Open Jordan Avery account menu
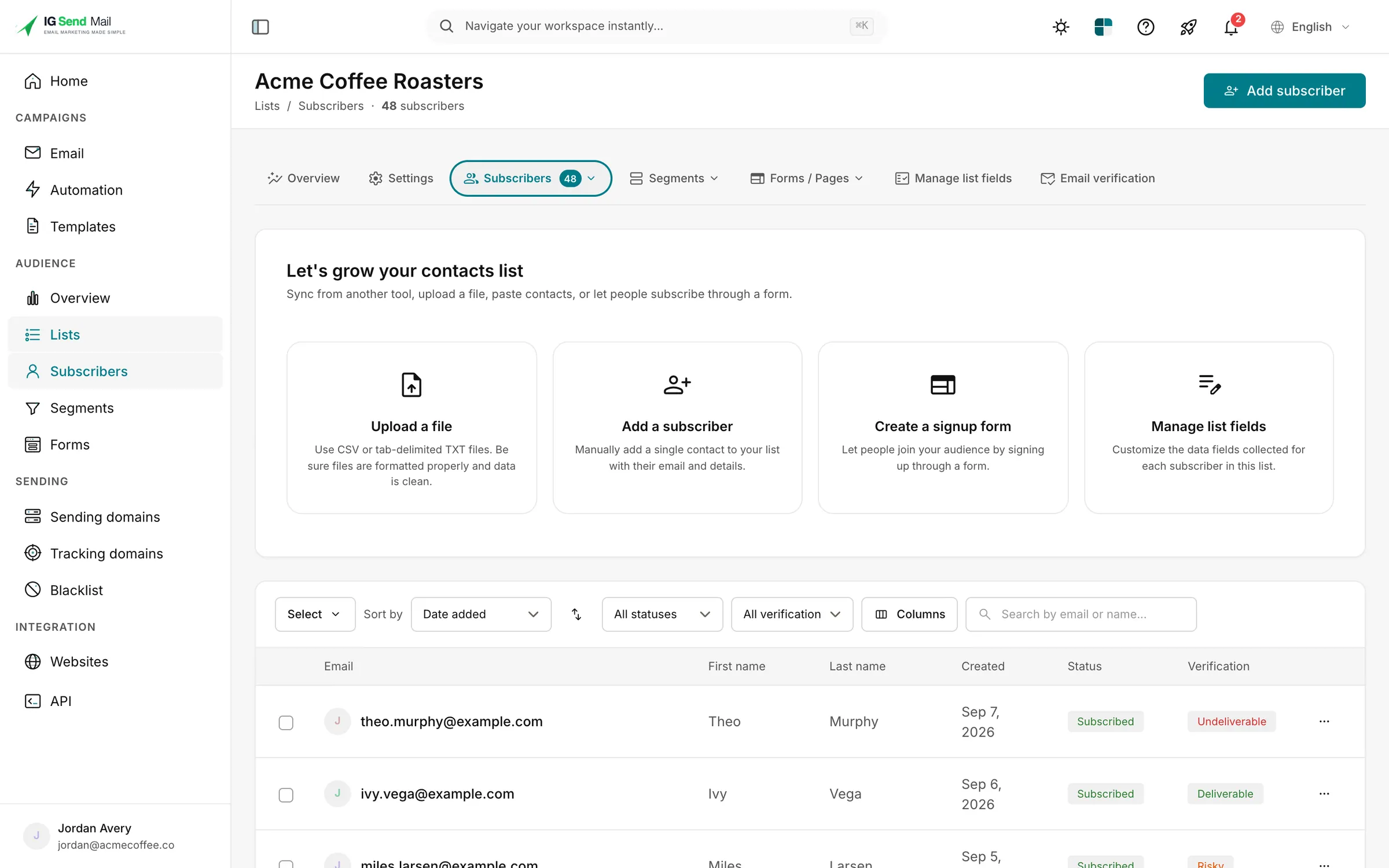1389x868 pixels. tap(115, 836)
